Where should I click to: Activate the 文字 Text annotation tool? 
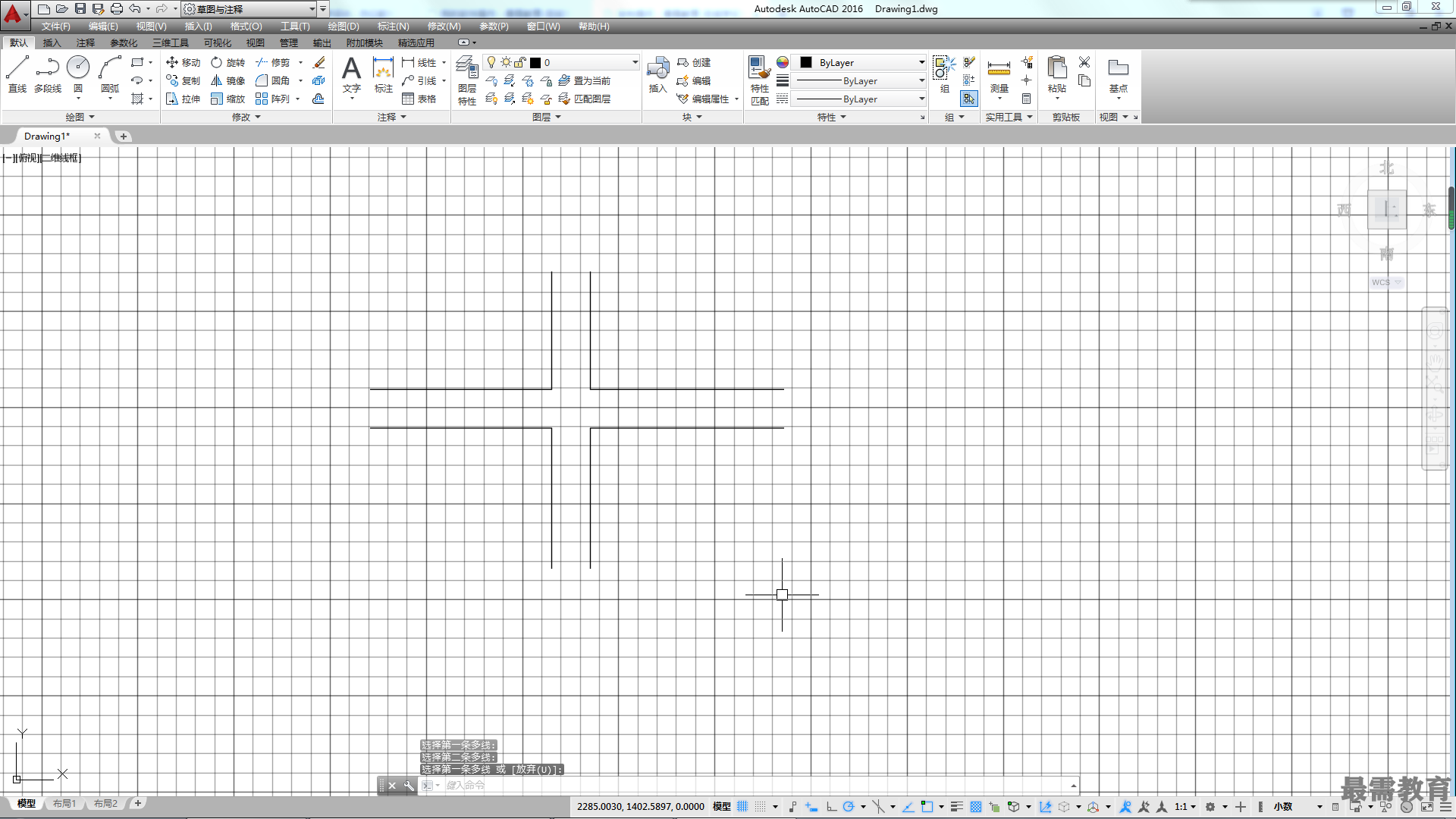(x=351, y=75)
